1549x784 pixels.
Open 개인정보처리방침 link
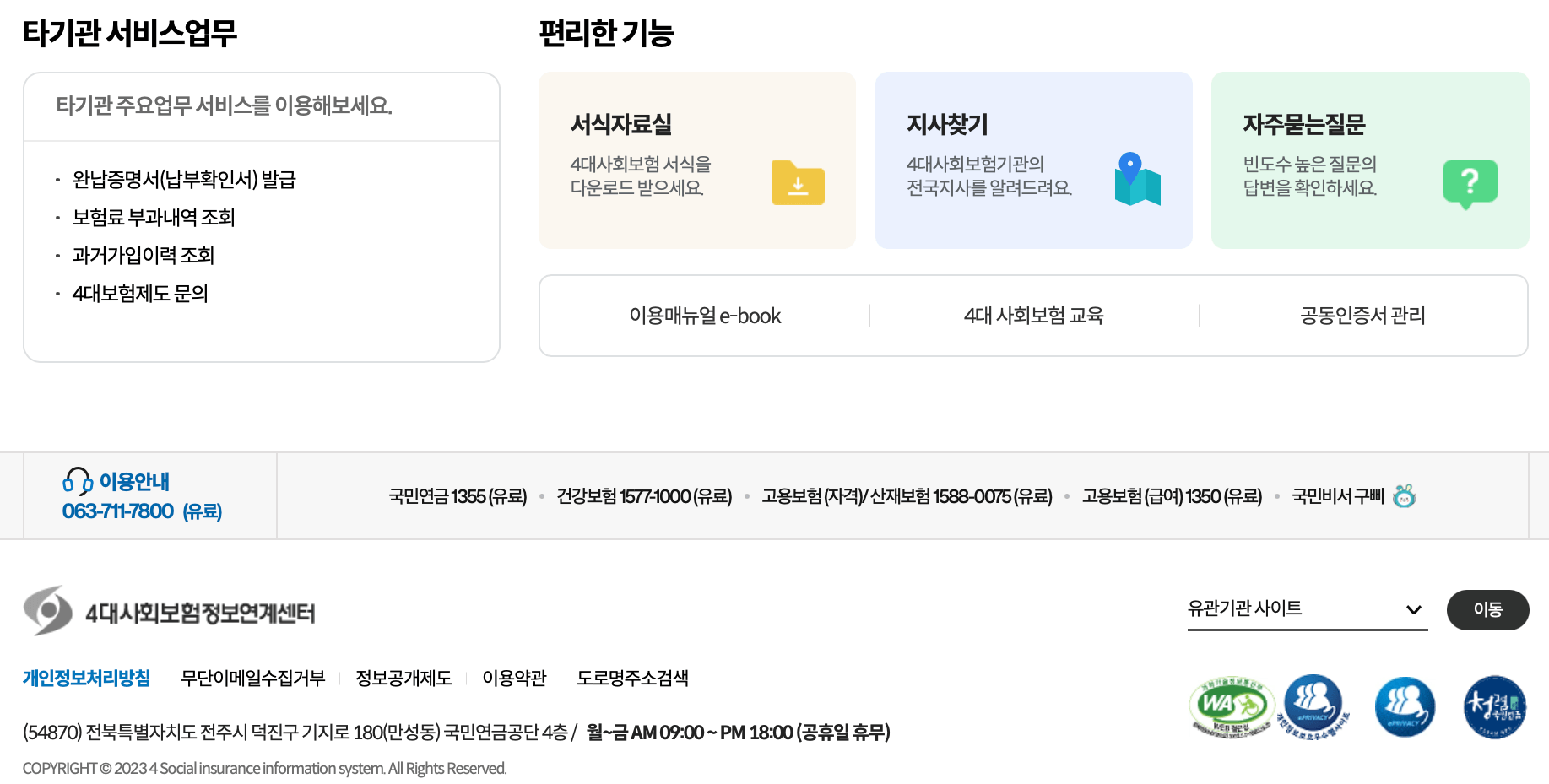click(x=85, y=678)
